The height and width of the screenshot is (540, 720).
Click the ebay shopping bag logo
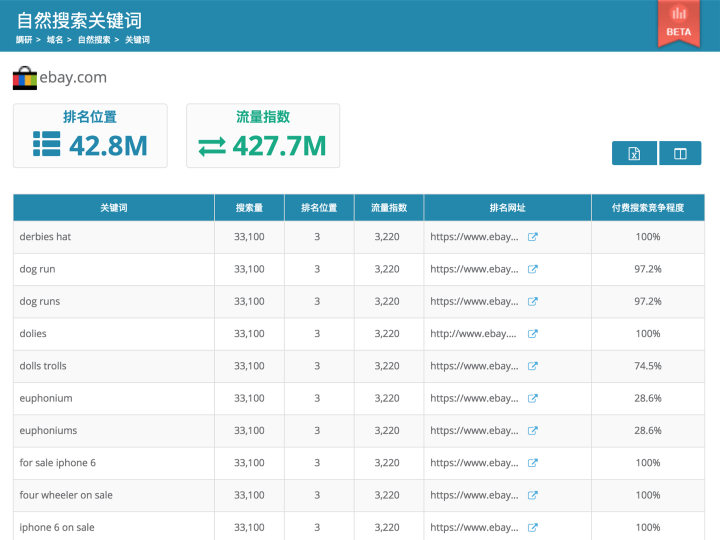25,78
